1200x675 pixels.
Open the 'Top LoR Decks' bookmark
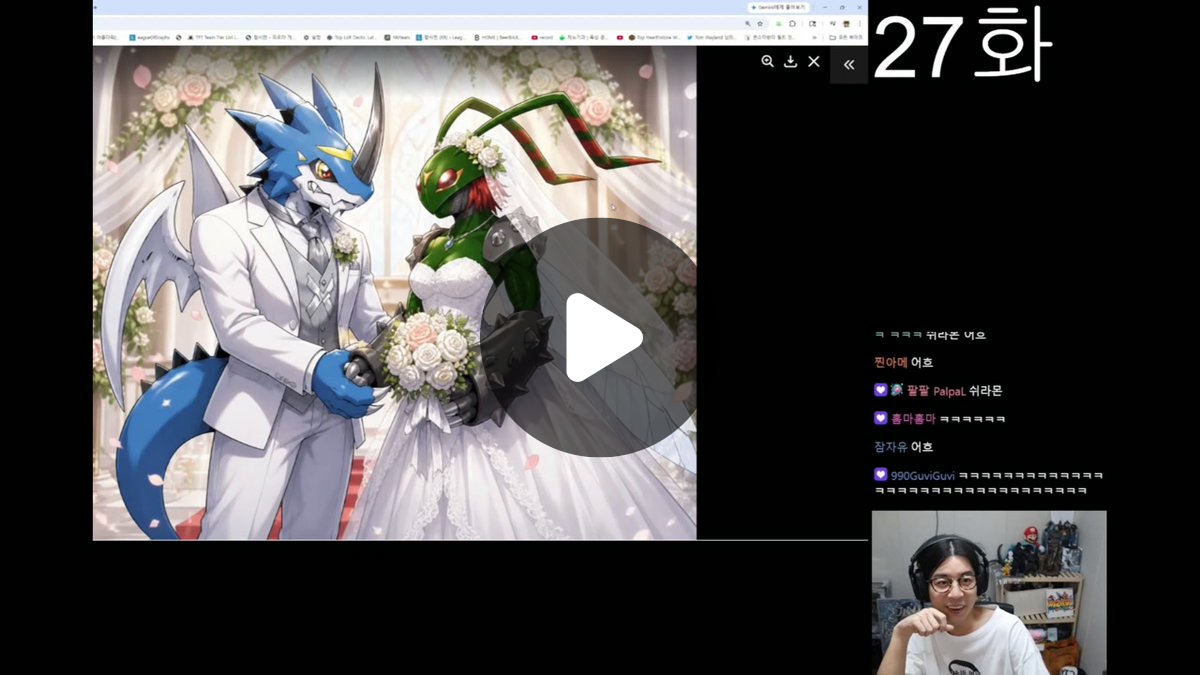[352, 37]
